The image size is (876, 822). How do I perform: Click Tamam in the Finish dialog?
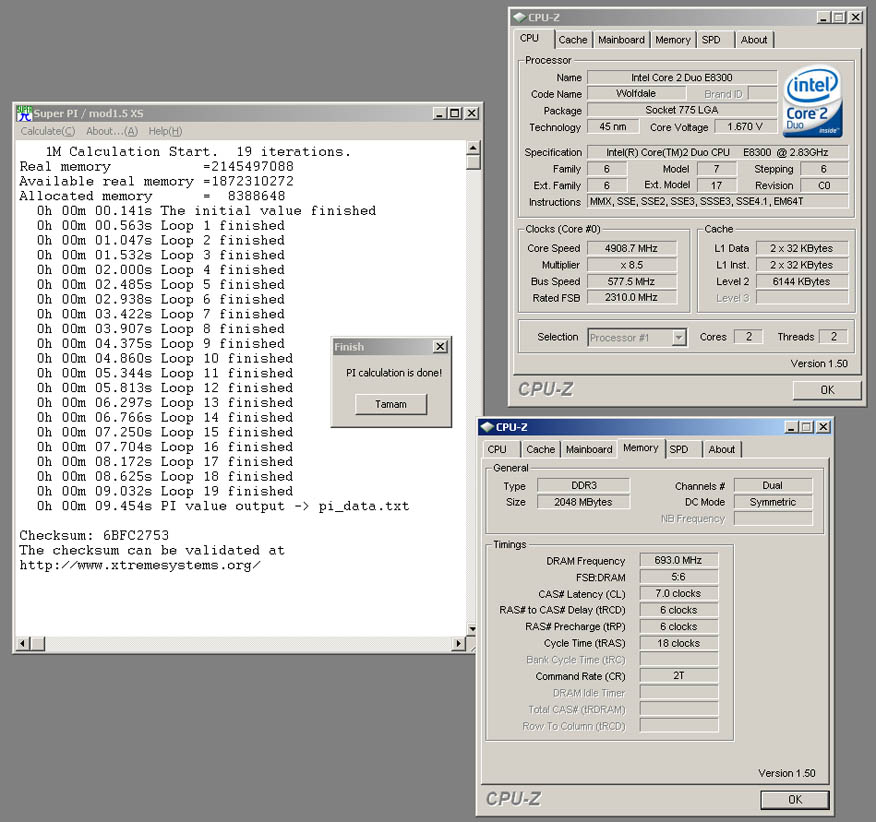[391, 404]
